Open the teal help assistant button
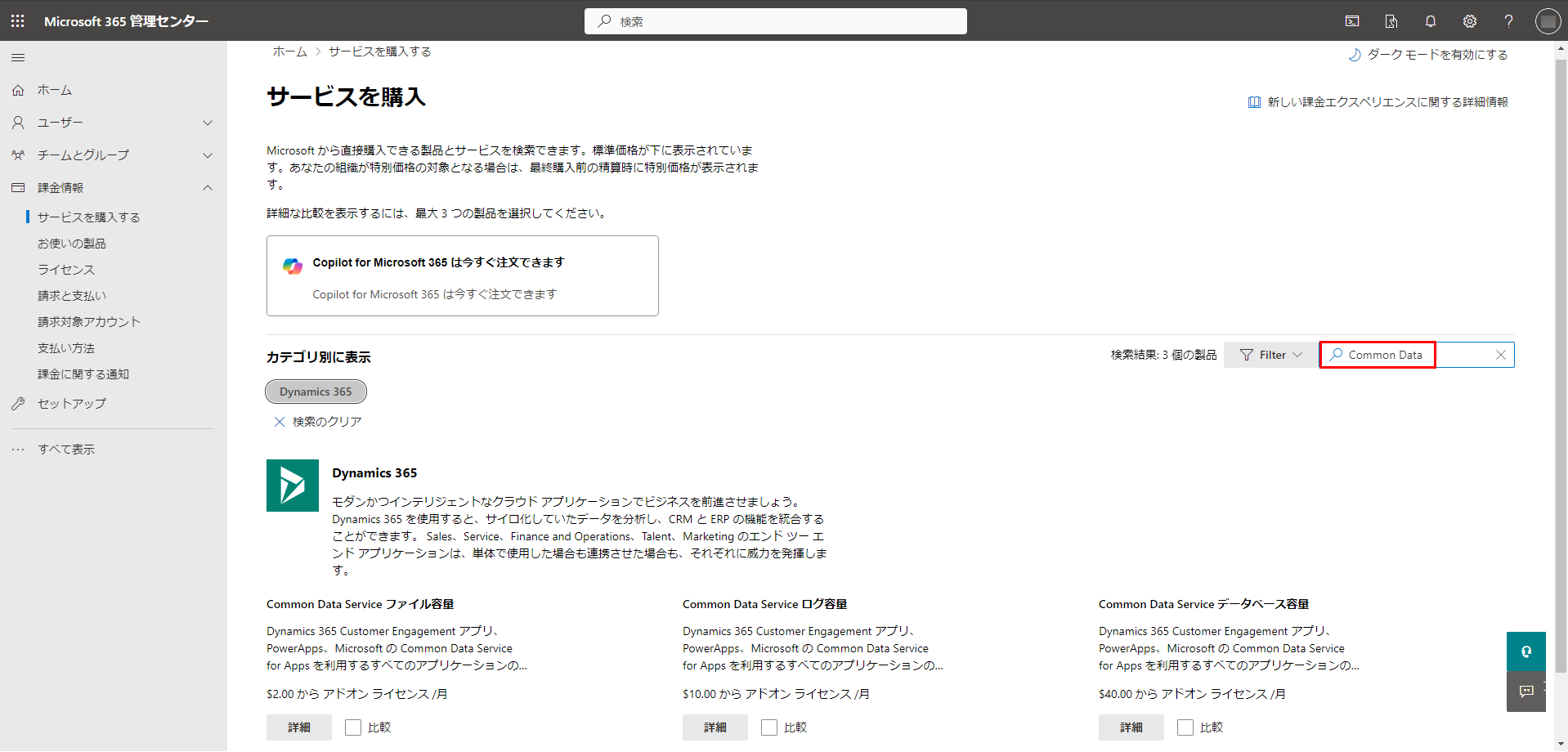The height and width of the screenshot is (752, 1568). 1526,651
